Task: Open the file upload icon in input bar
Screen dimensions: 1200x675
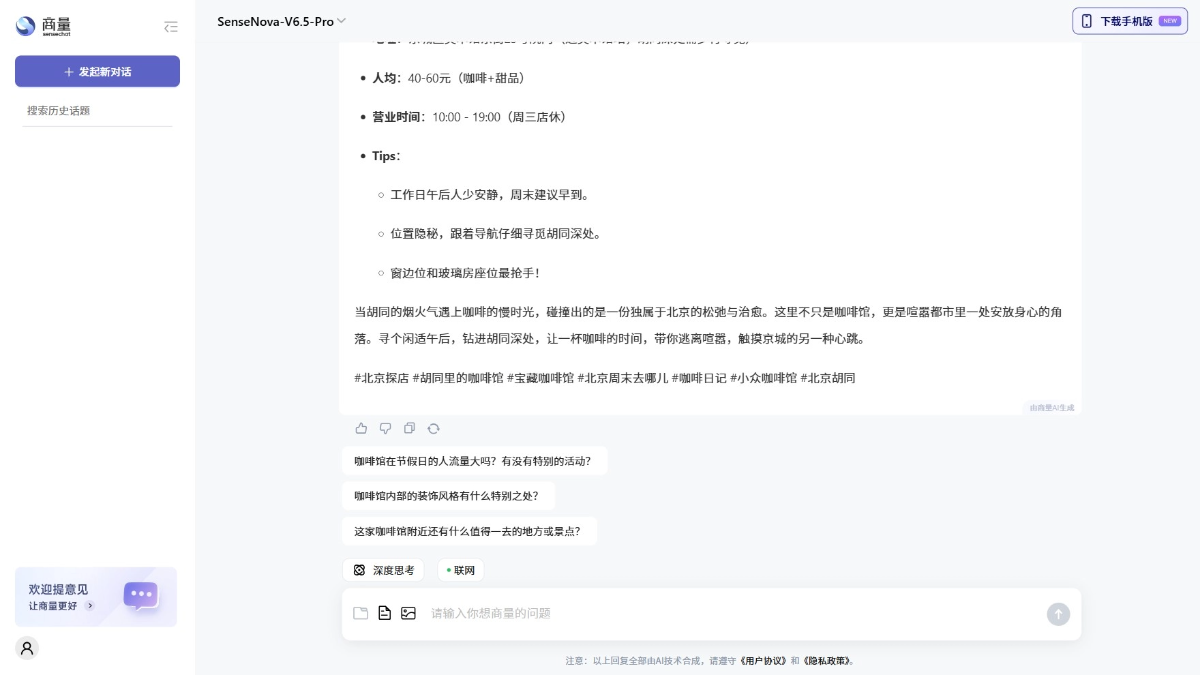Action: point(385,613)
